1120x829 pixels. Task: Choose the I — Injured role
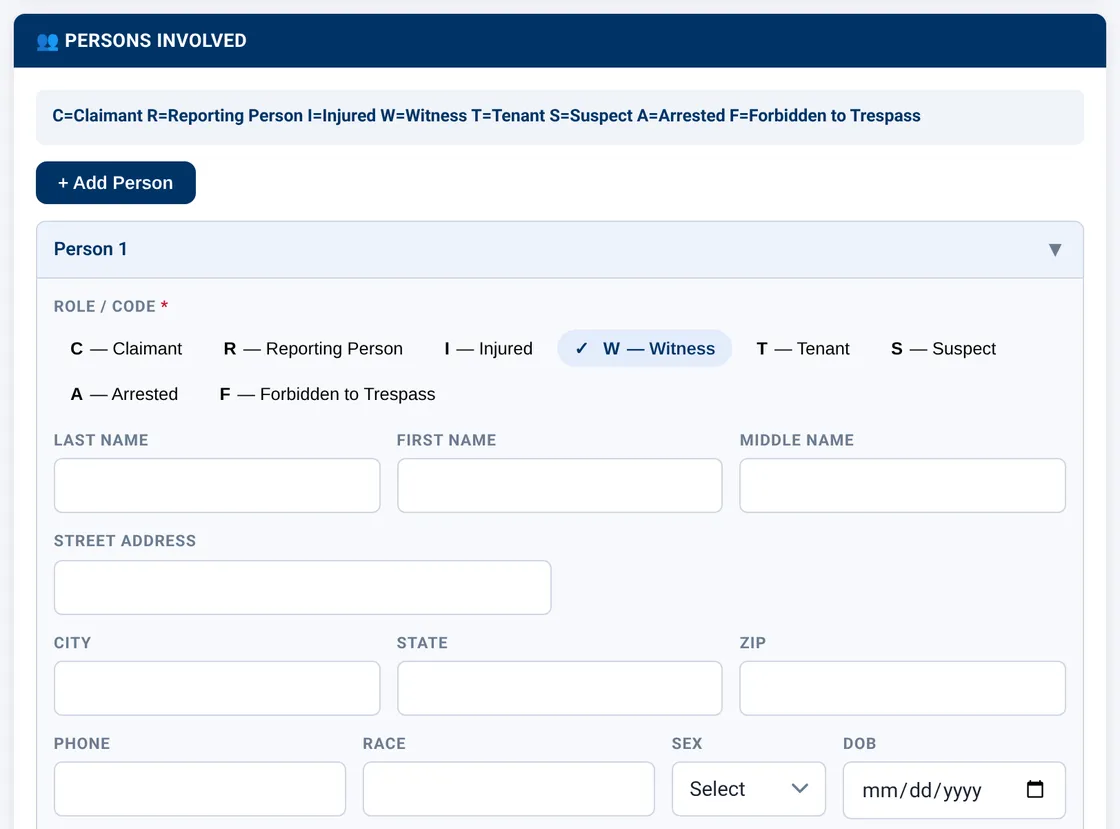pos(489,348)
